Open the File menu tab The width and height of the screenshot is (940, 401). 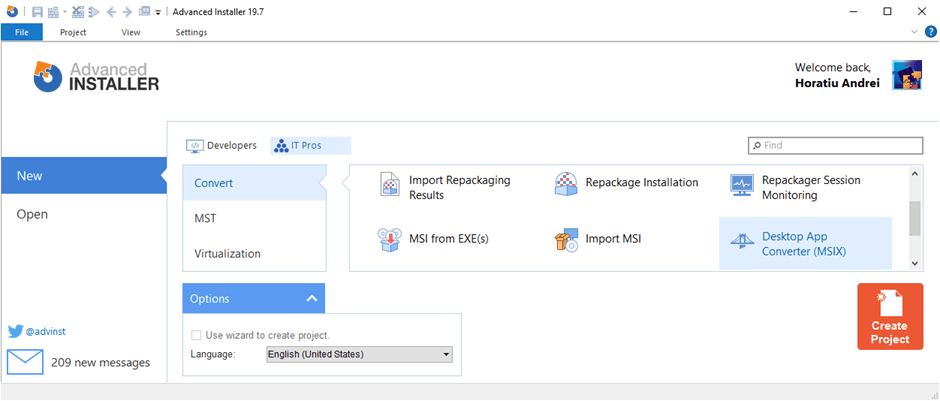[22, 32]
